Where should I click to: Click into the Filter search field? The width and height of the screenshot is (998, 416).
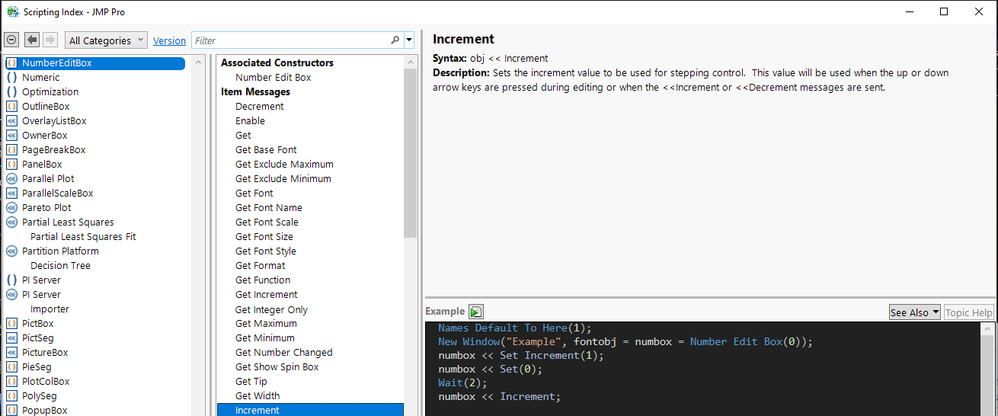293,40
